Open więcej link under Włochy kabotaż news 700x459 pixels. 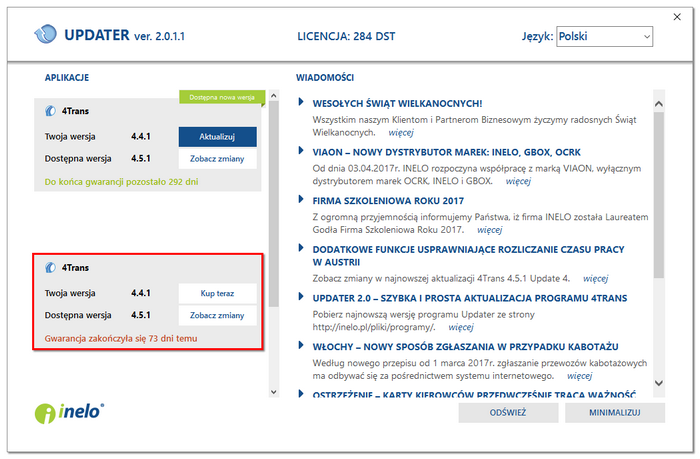pyautogui.click(x=579, y=376)
